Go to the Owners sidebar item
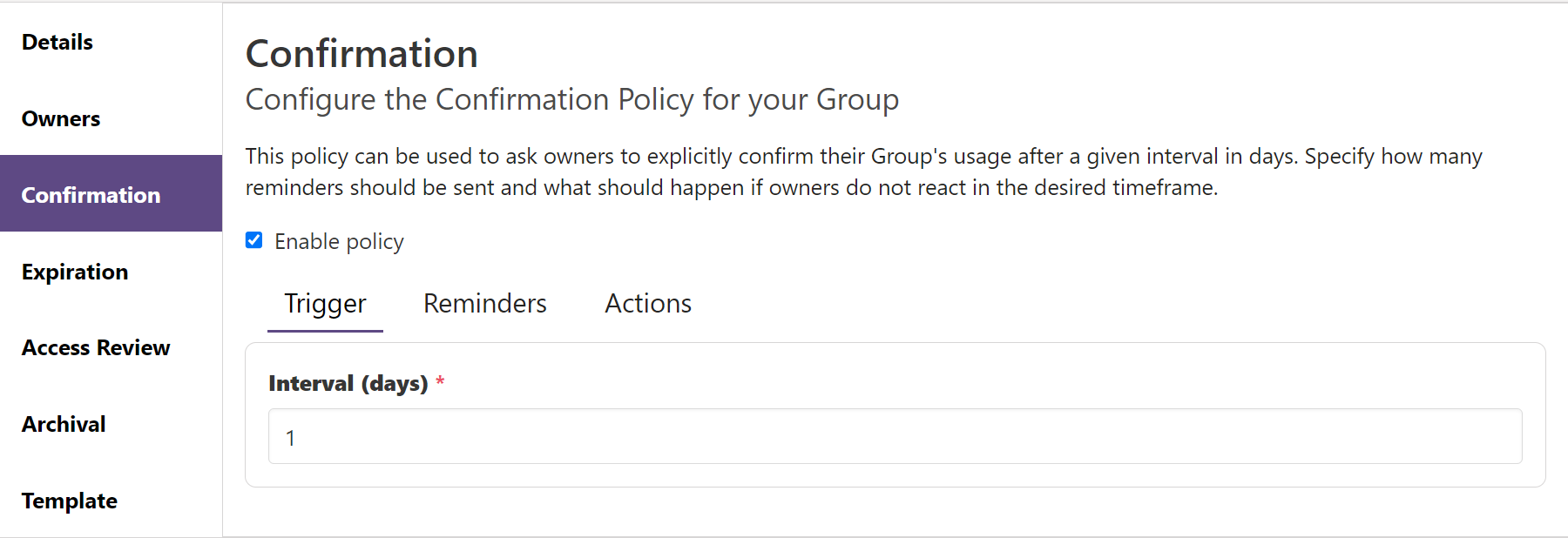 pyautogui.click(x=111, y=118)
